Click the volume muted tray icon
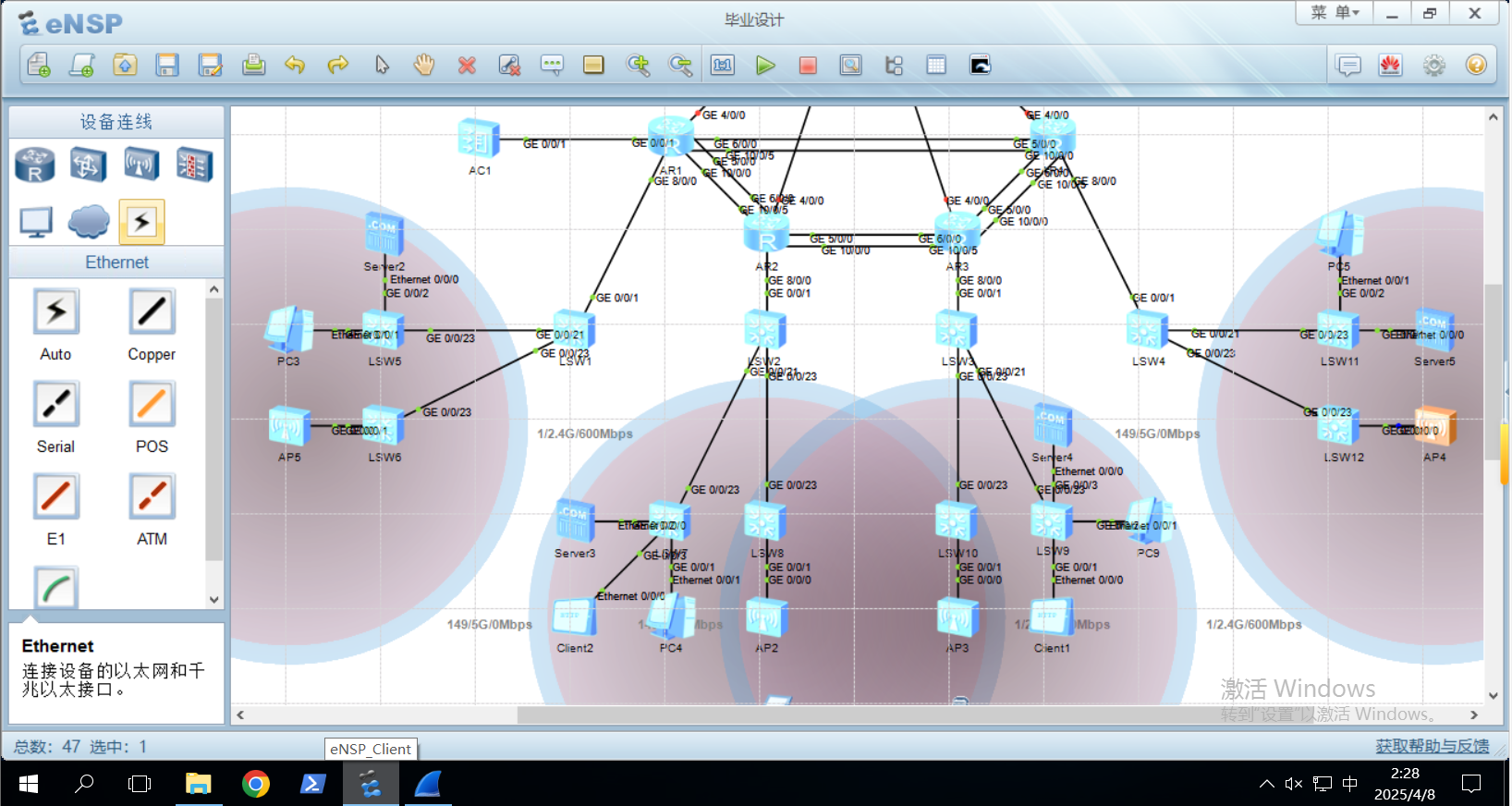Image resolution: width=1512 pixels, height=806 pixels. point(1293,784)
